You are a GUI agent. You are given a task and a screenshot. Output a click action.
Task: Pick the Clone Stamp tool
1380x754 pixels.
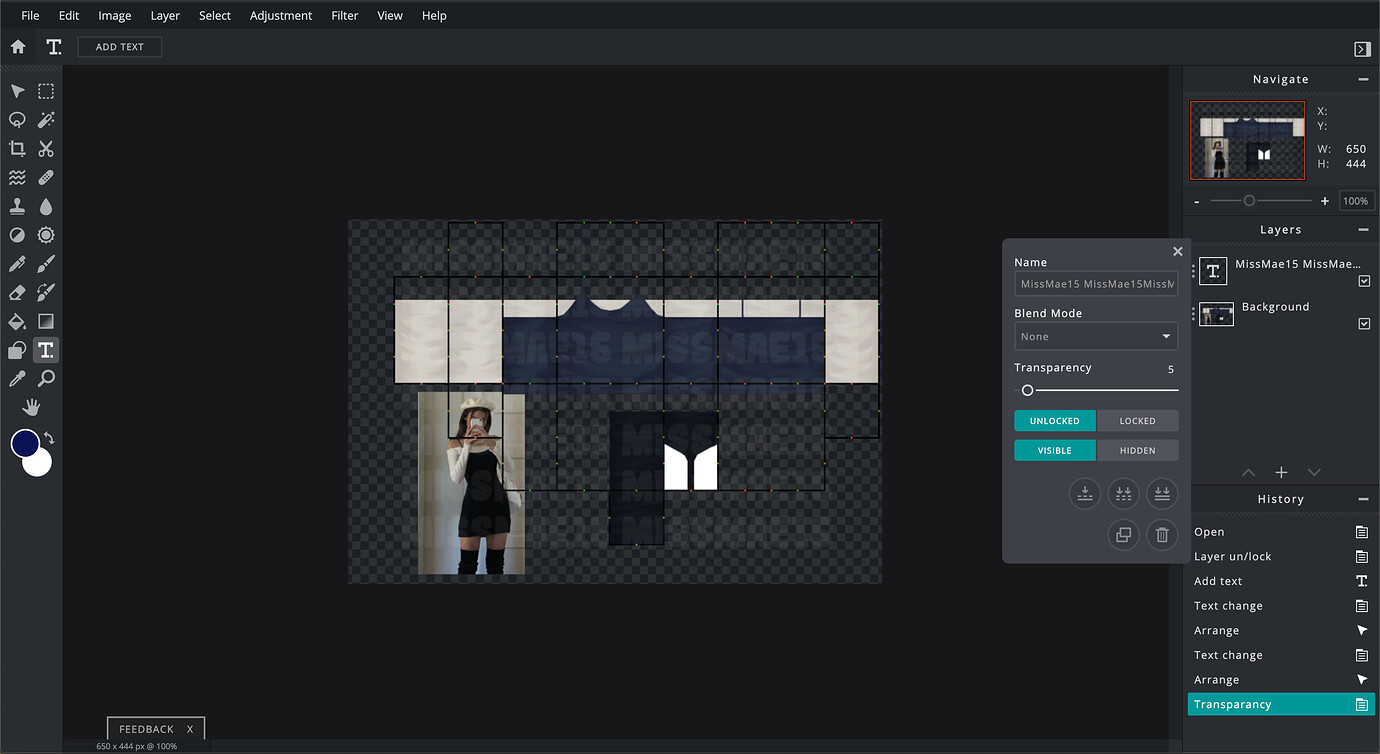coord(17,206)
